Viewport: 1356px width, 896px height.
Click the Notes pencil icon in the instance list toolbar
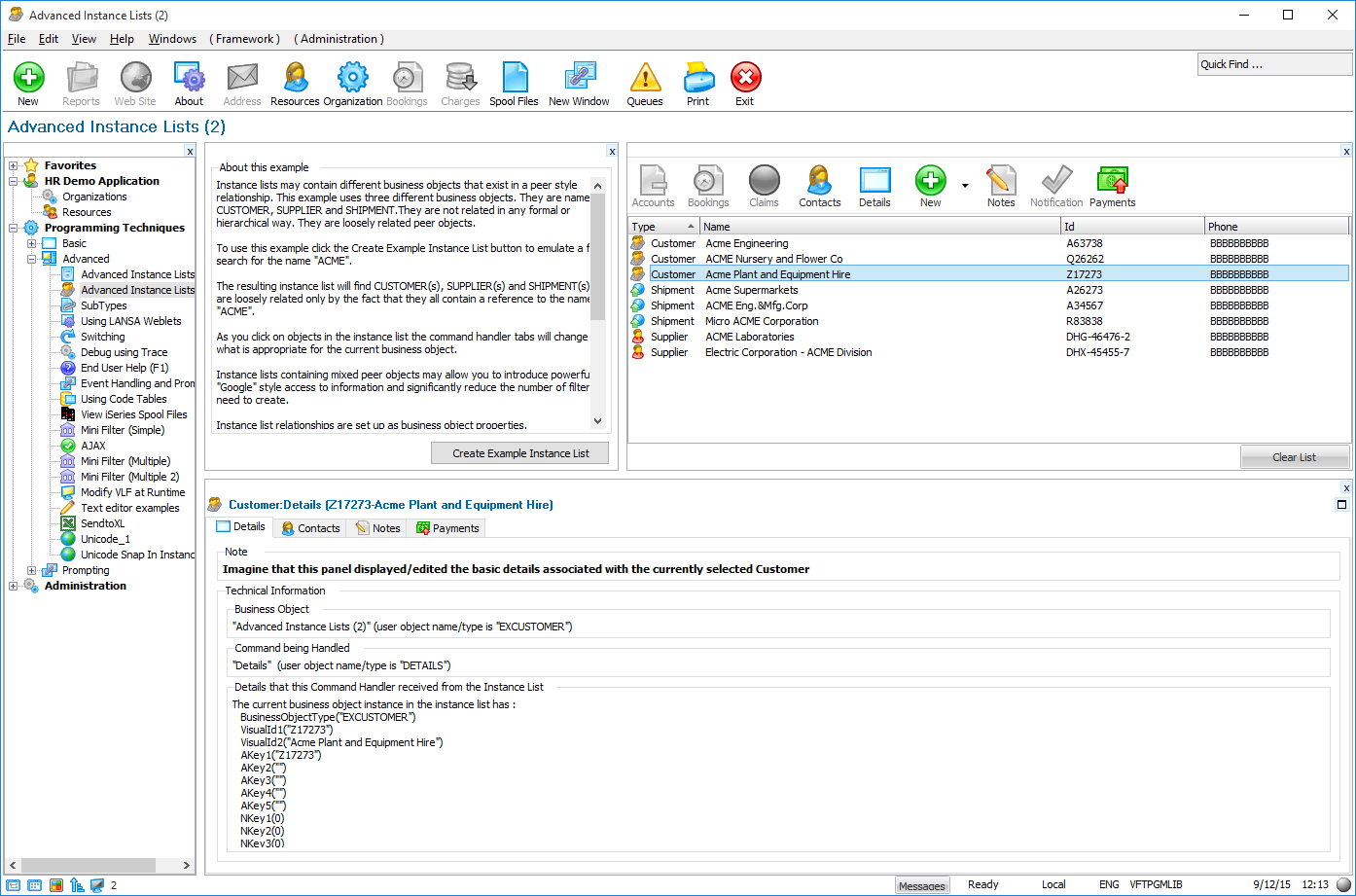(x=1001, y=180)
